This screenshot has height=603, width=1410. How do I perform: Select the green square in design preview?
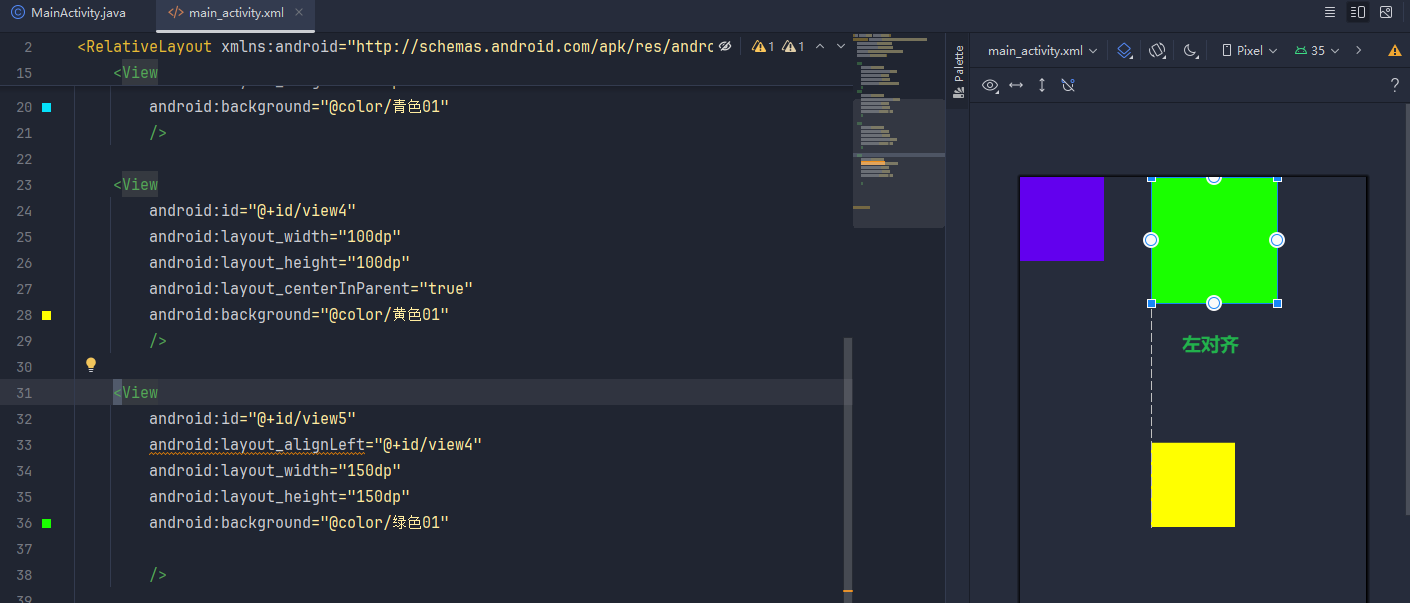click(x=1214, y=240)
